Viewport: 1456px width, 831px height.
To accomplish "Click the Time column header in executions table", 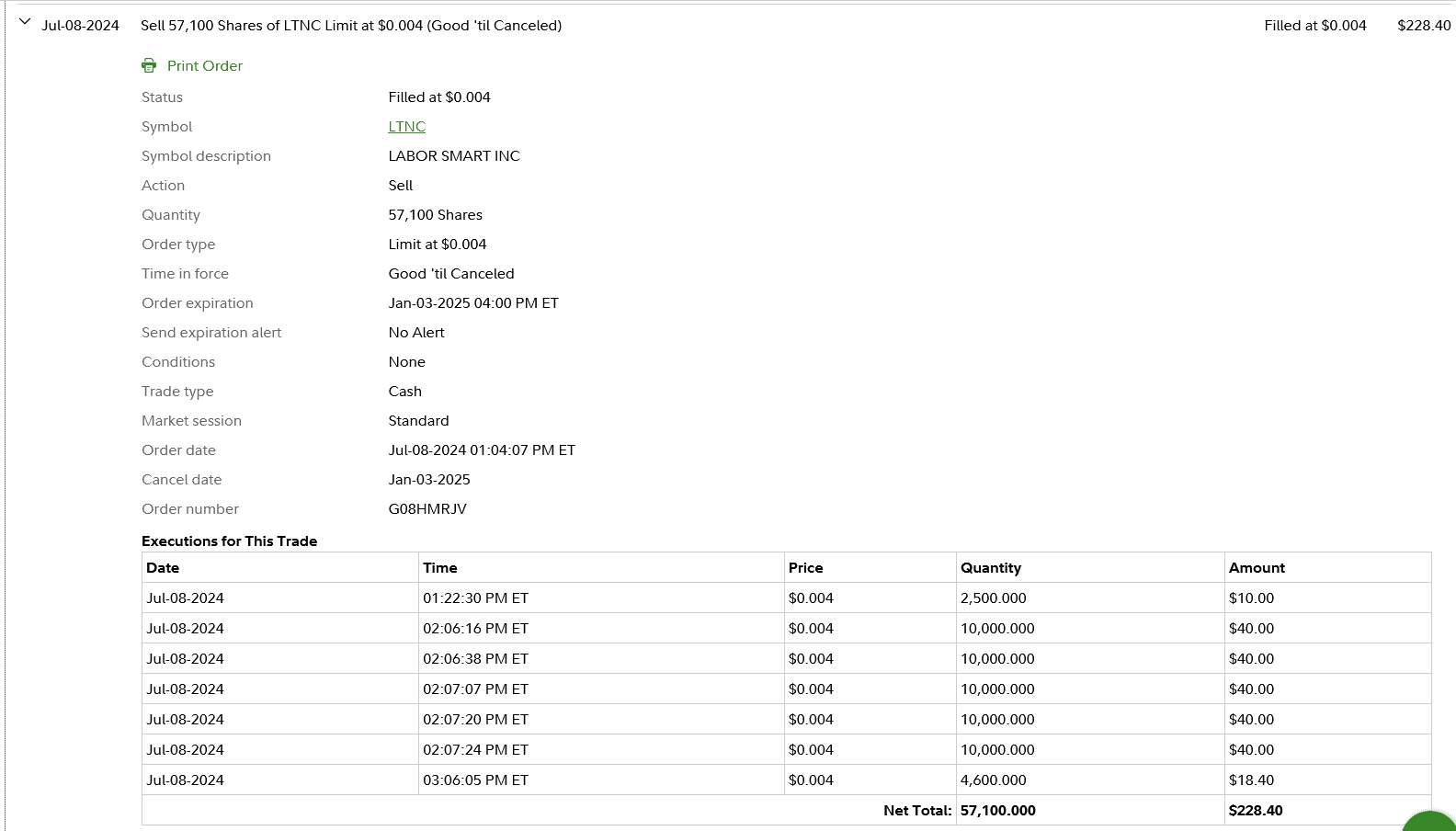I will 440,568.
